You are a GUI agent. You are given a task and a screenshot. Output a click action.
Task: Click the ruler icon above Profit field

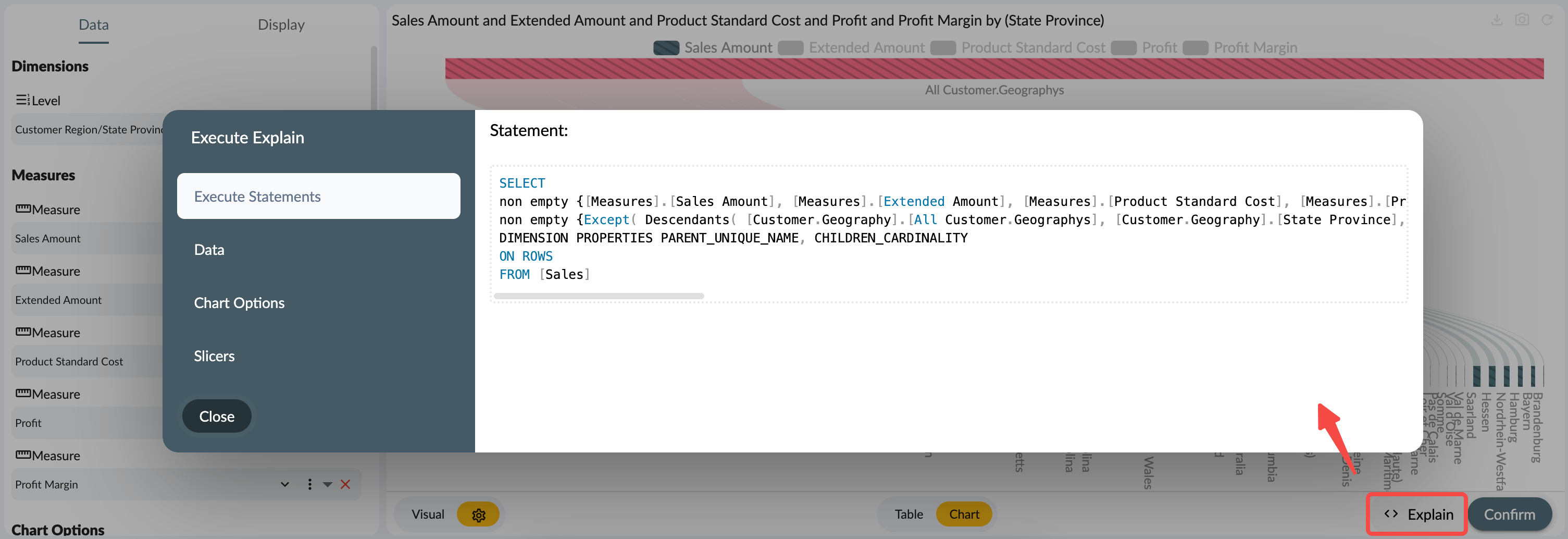[23, 394]
